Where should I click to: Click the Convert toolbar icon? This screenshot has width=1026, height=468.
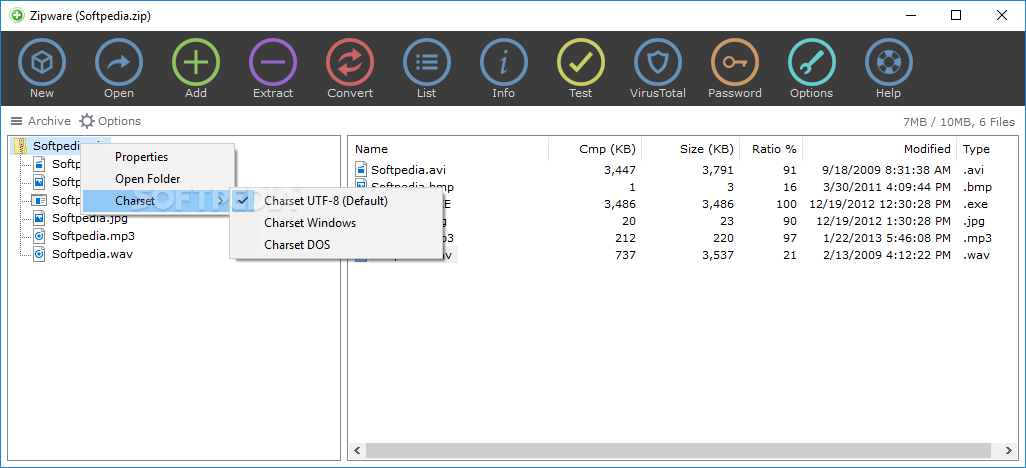tap(350, 63)
